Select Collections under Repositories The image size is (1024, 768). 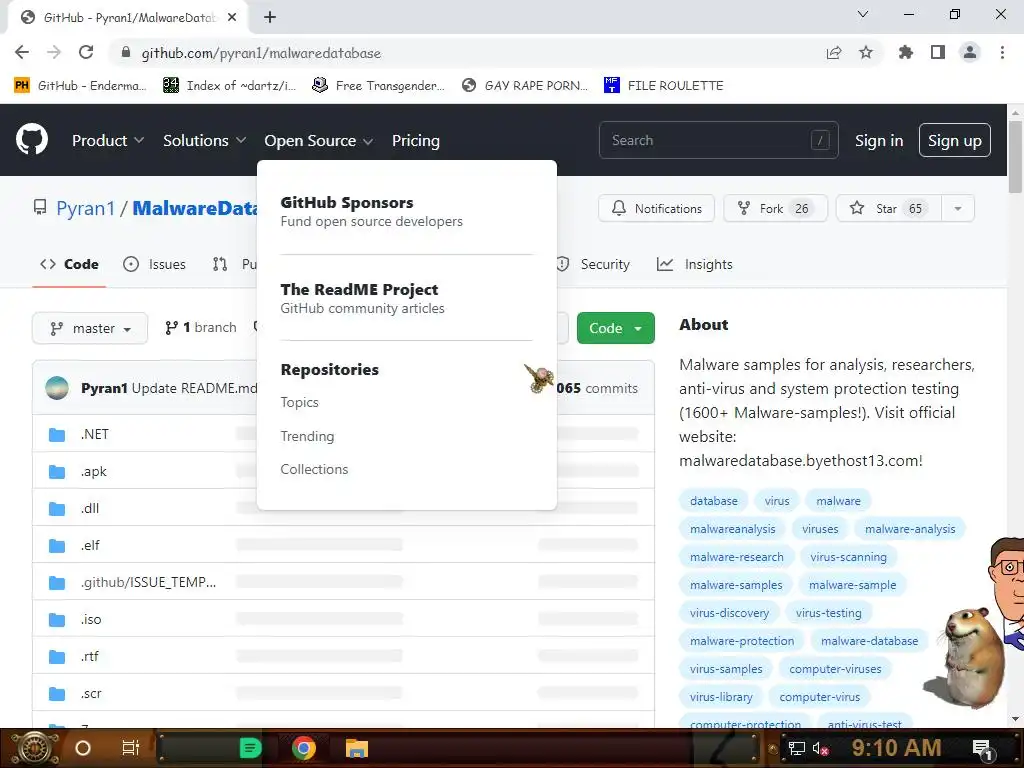pyautogui.click(x=314, y=469)
